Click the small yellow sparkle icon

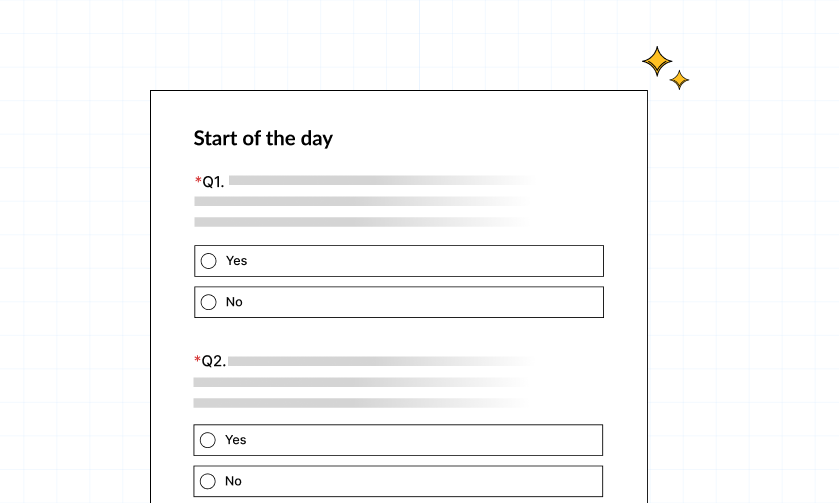click(x=680, y=80)
